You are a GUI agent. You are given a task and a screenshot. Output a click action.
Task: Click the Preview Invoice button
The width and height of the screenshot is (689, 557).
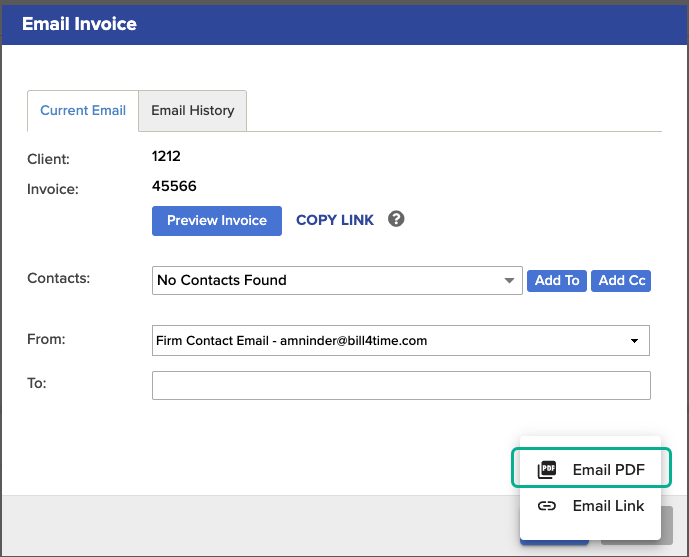pos(217,221)
